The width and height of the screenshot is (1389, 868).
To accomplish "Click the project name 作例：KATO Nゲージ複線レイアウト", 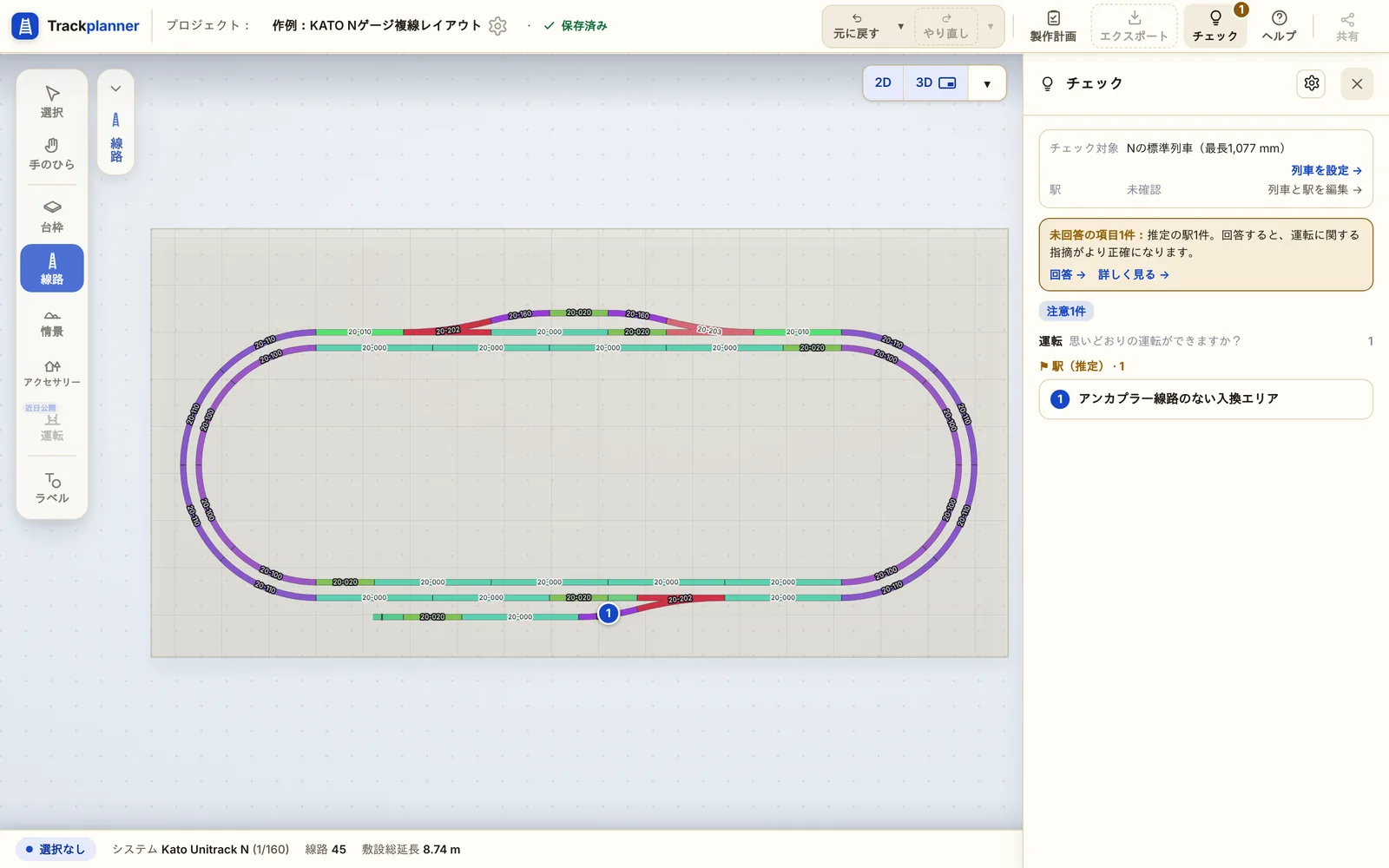I will click(376, 25).
